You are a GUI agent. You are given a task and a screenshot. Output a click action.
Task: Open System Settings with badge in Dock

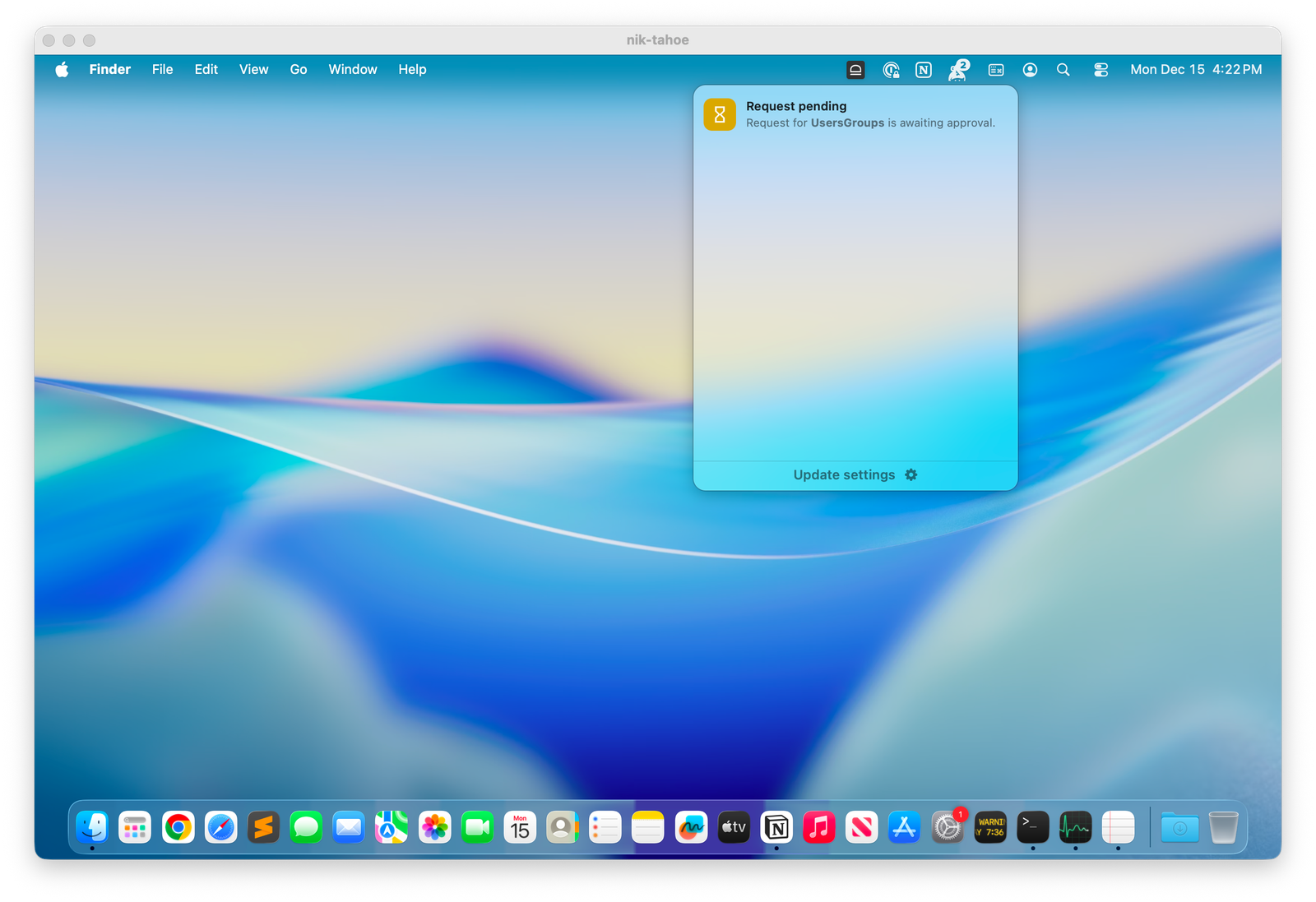[x=948, y=827]
